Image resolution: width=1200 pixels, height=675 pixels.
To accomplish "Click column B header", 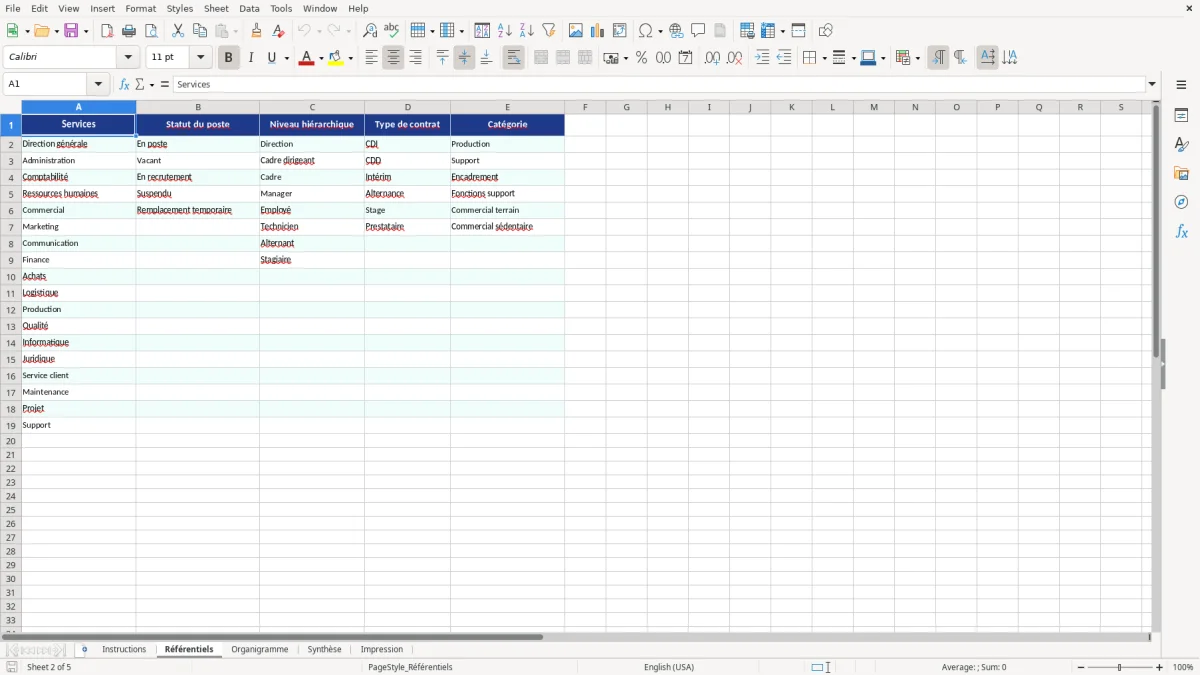I will pyautogui.click(x=198, y=107).
